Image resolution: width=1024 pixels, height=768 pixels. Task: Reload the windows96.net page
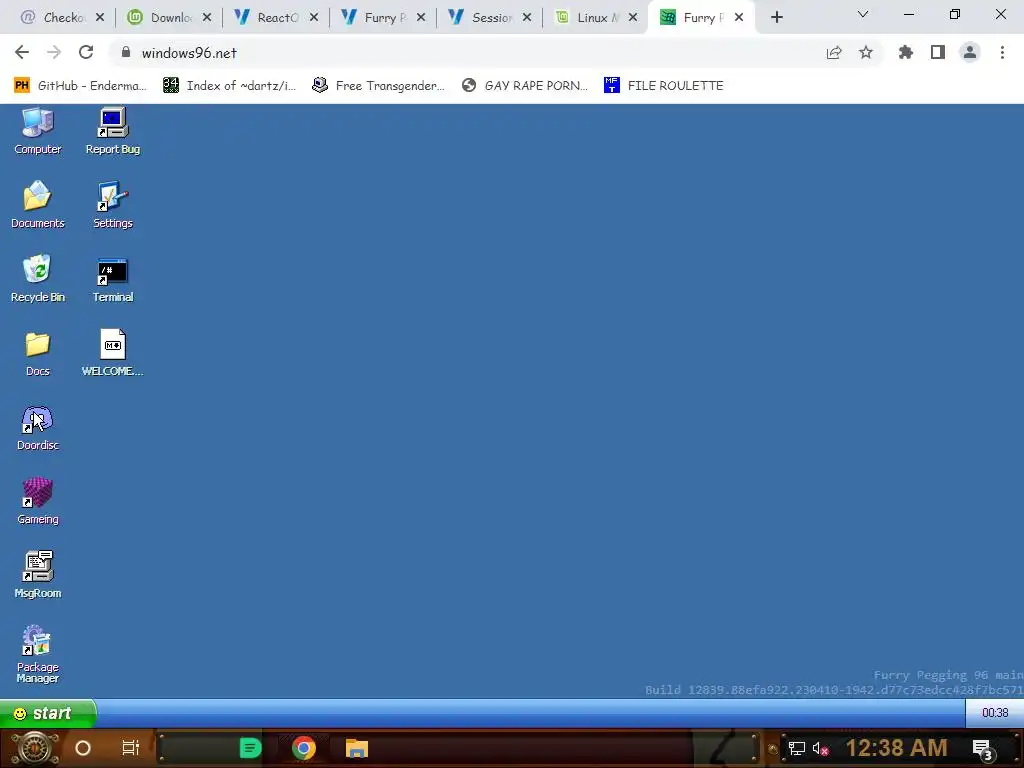pos(86,53)
